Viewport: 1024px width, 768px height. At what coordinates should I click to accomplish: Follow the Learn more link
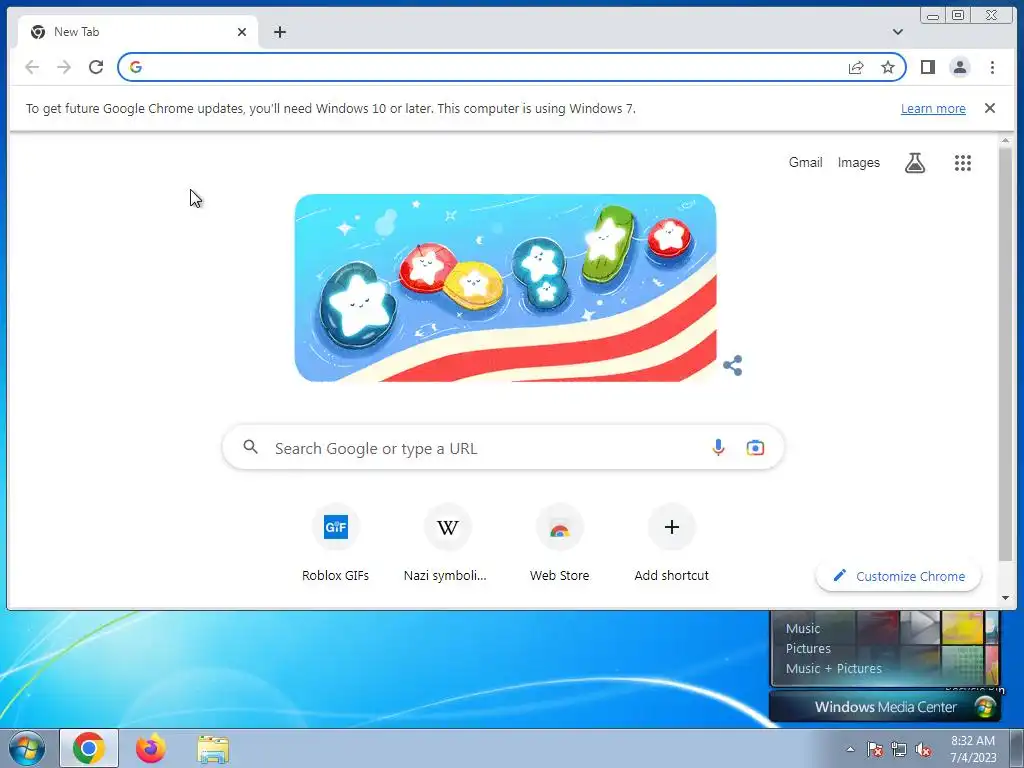pos(933,108)
